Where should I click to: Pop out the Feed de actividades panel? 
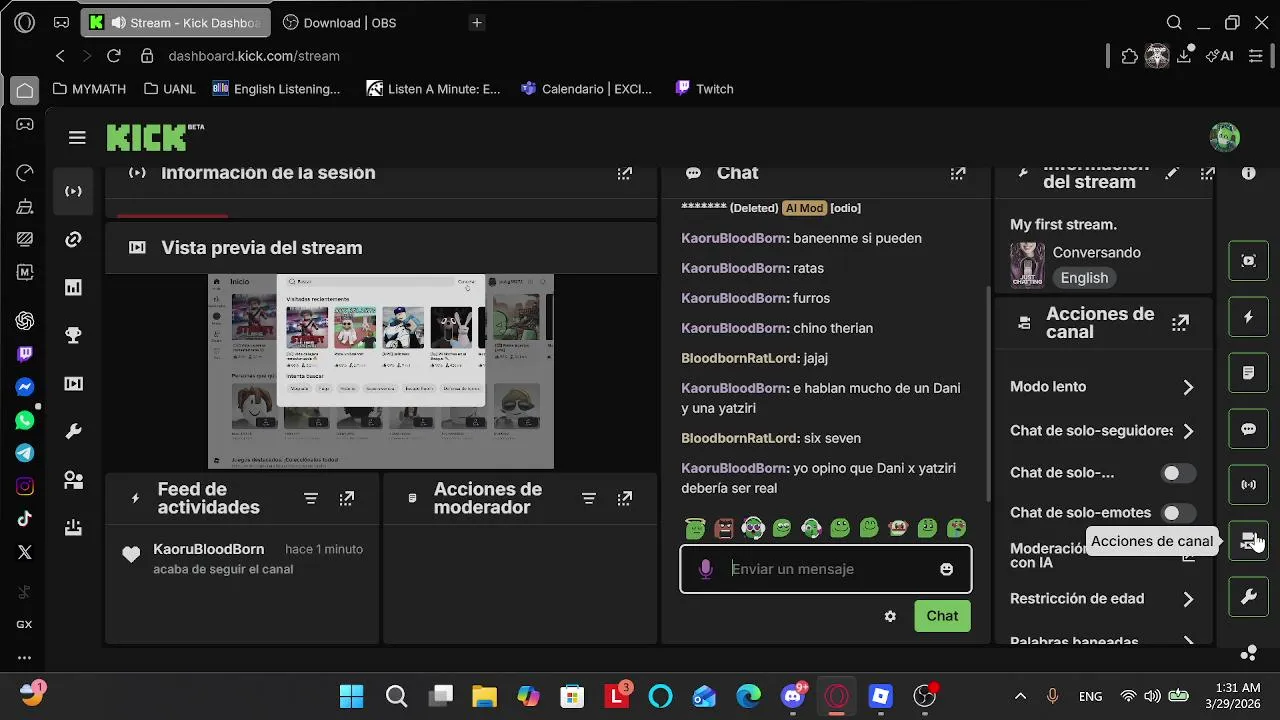tap(347, 498)
